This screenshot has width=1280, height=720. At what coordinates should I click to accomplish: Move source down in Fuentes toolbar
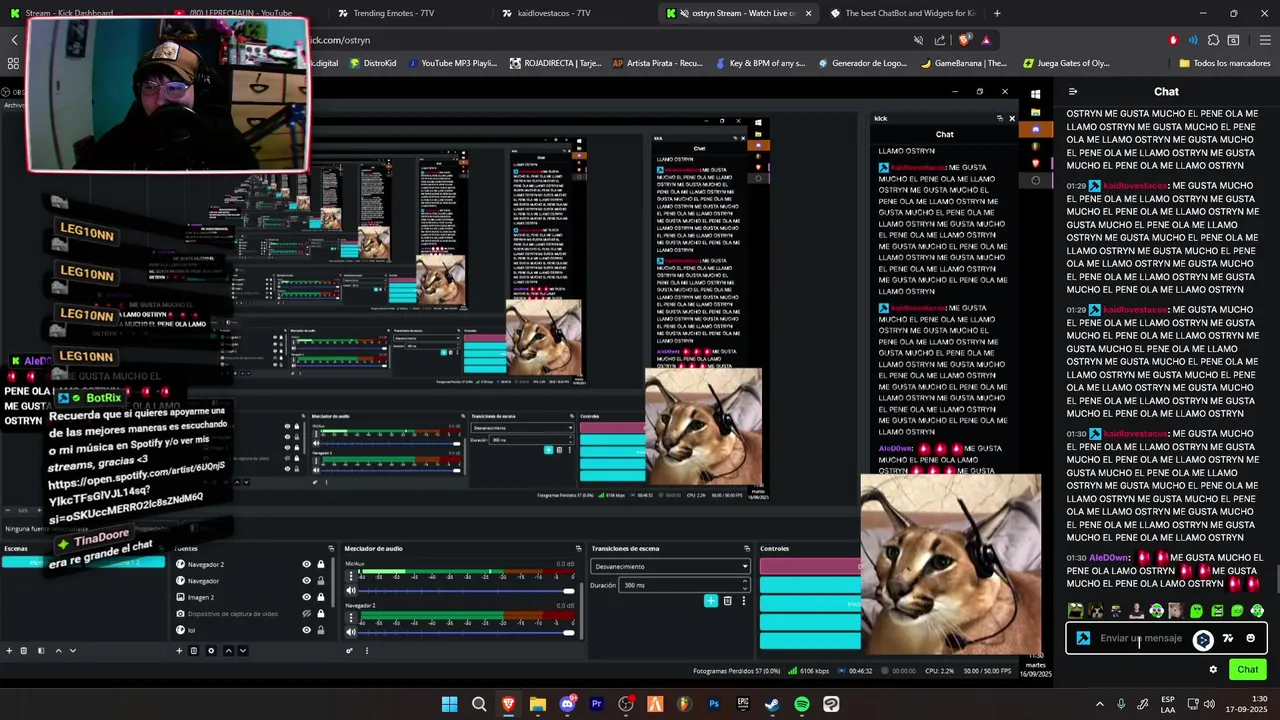tap(242, 650)
